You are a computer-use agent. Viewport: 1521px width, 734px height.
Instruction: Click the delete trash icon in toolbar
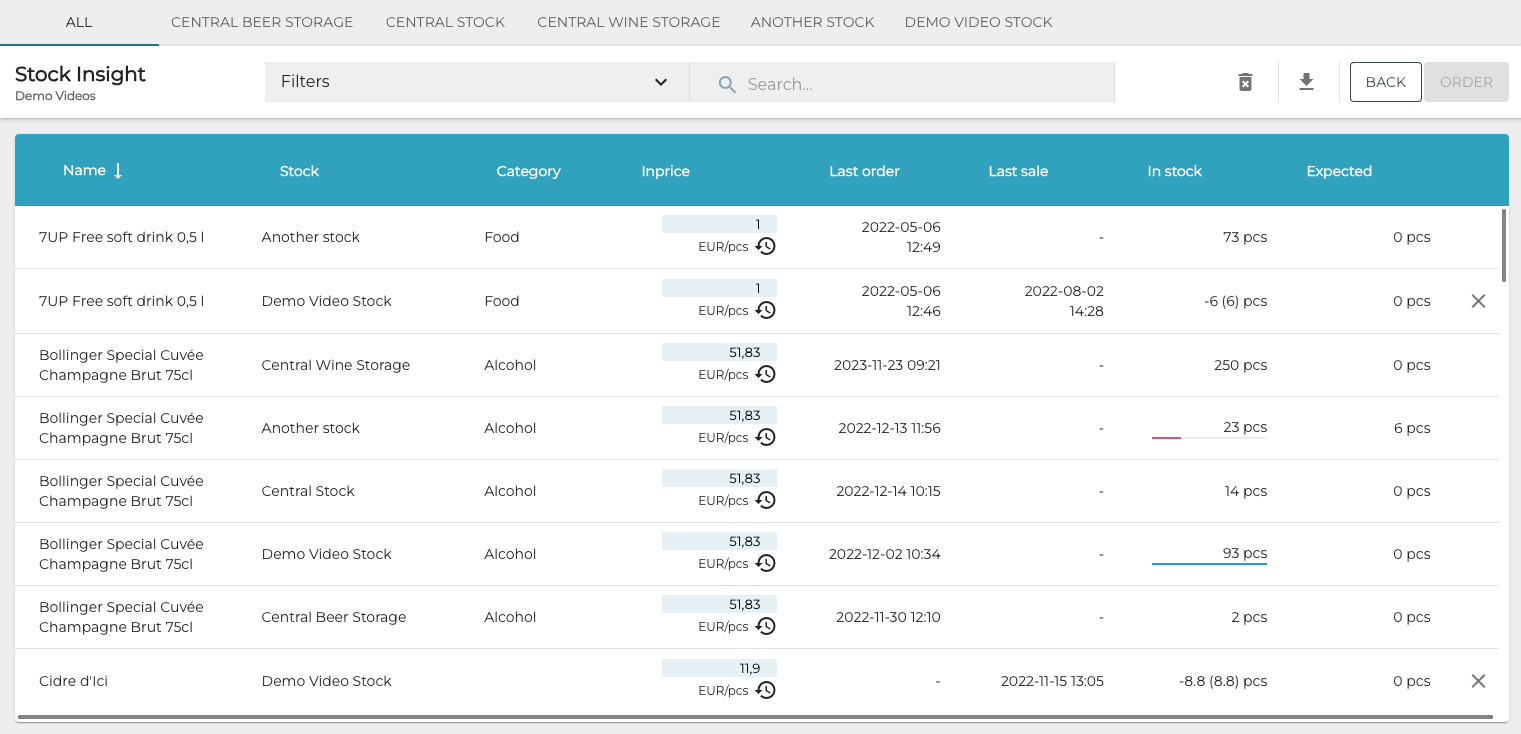tap(1245, 82)
